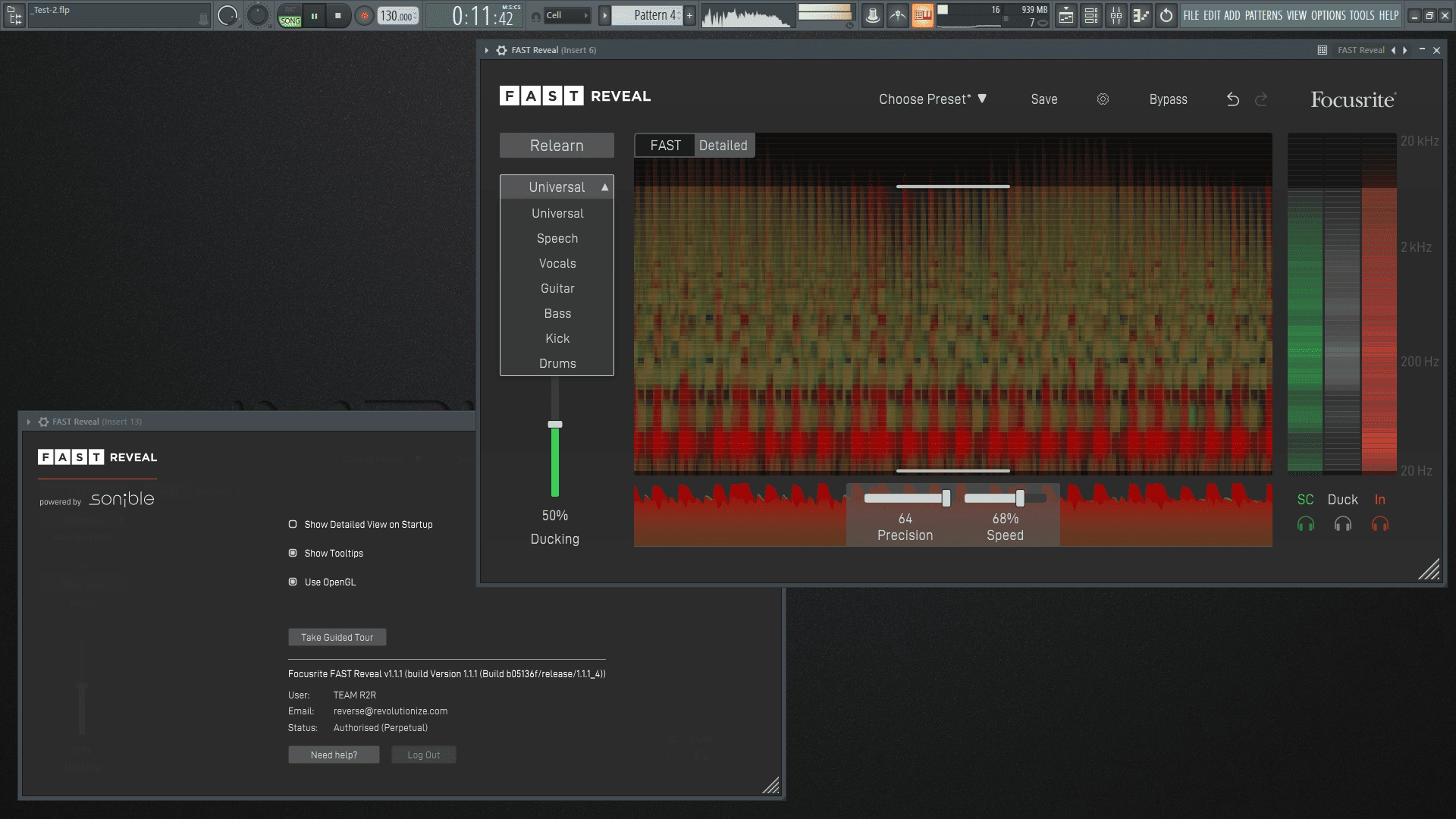The height and width of the screenshot is (819, 1456).
Task: Enable Show Detailed View on Startup
Action: [x=293, y=524]
